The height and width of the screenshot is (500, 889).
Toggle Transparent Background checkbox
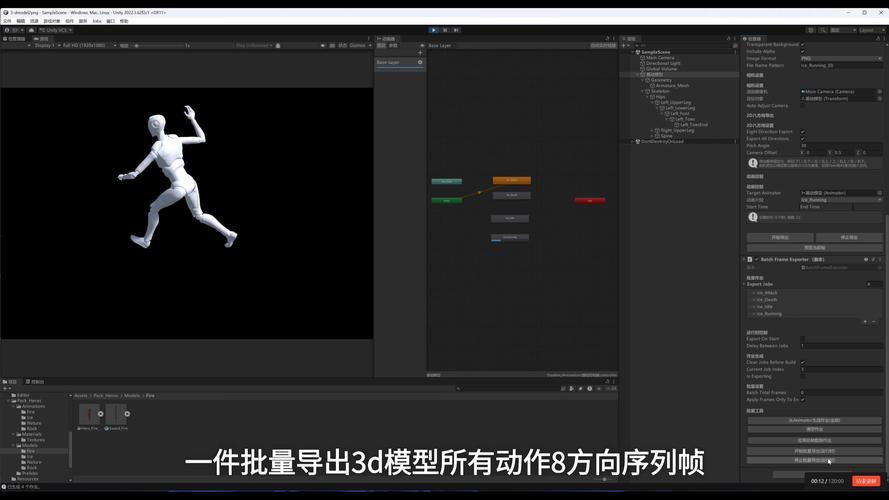pyautogui.click(x=802, y=44)
